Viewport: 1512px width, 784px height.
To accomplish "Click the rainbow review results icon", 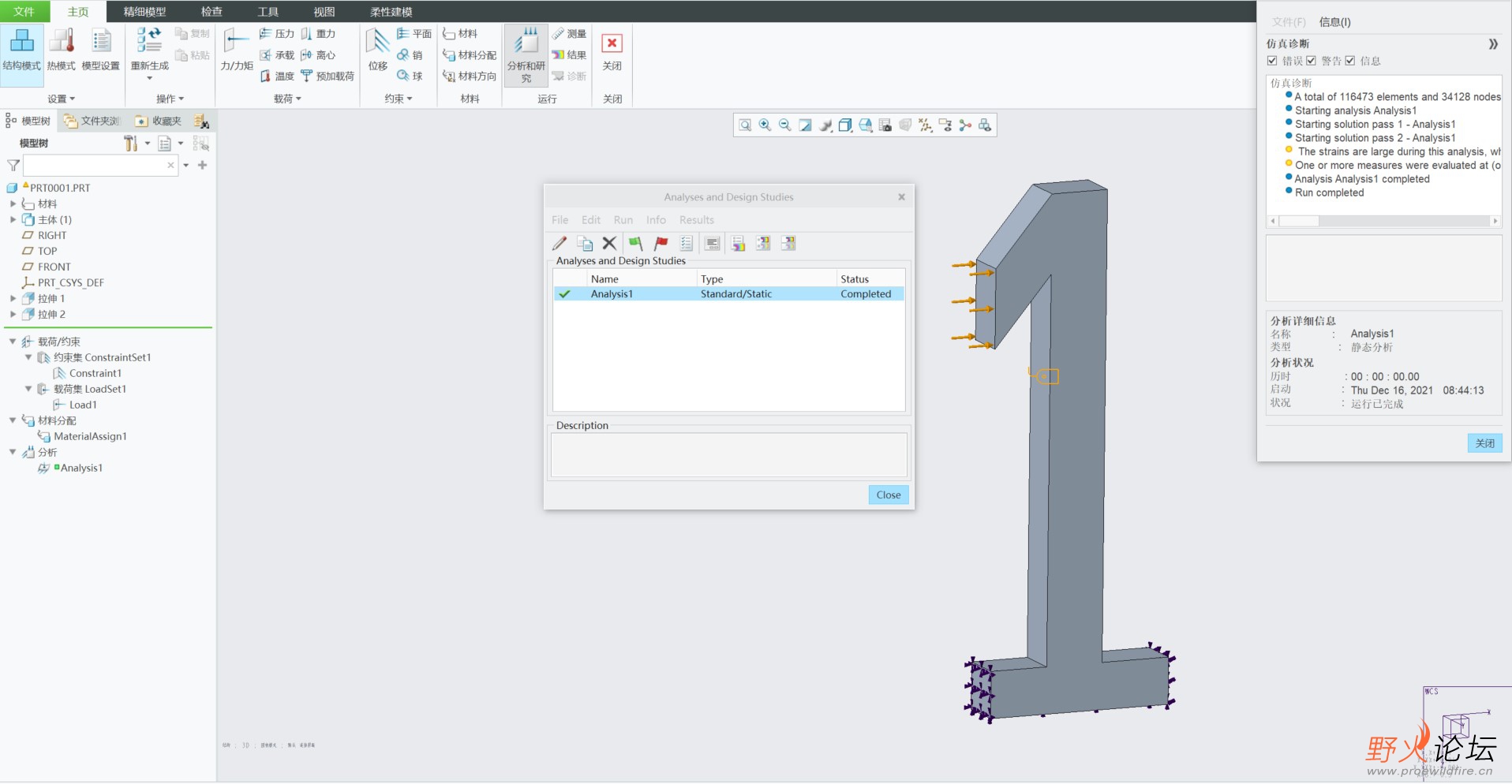I will [x=738, y=244].
